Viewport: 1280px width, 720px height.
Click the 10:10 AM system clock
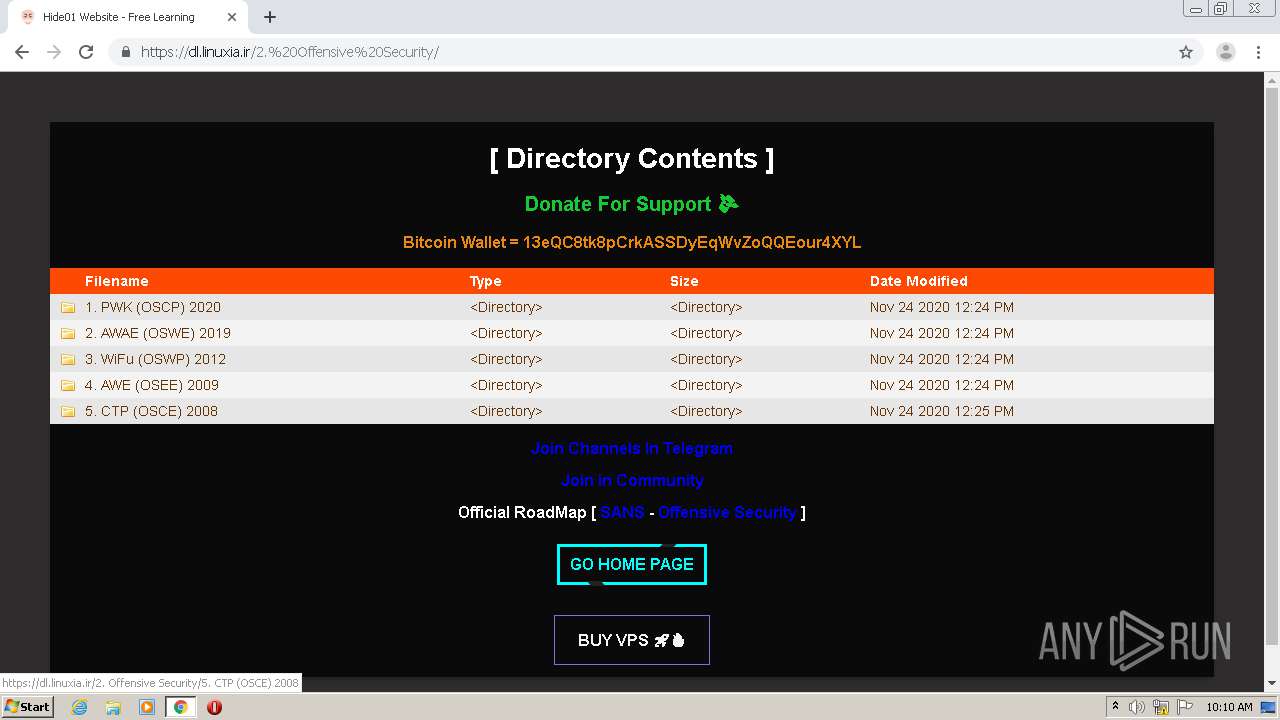pyautogui.click(x=1229, y=707)
